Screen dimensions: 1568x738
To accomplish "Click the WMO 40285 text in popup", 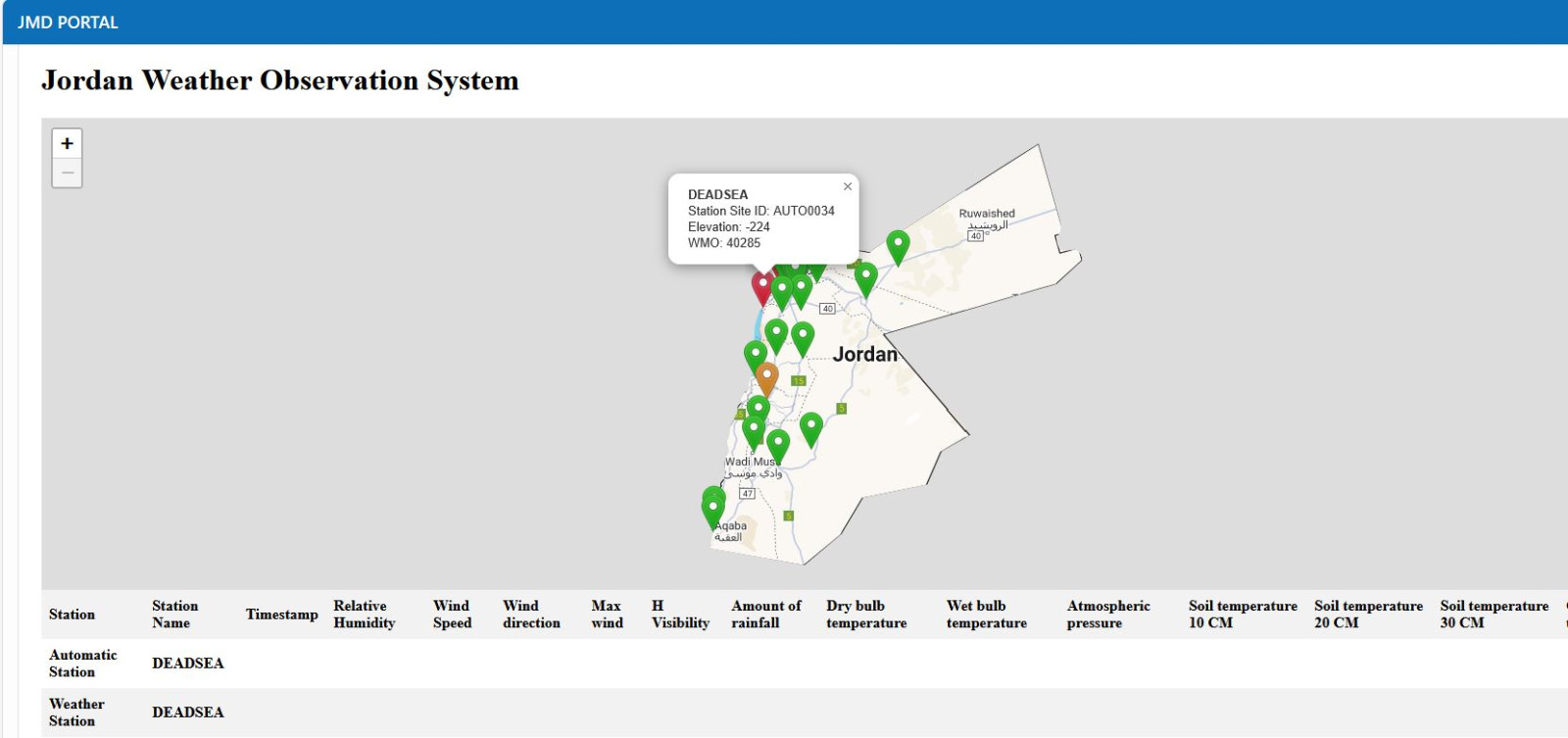I will click(x=724, y=243).
